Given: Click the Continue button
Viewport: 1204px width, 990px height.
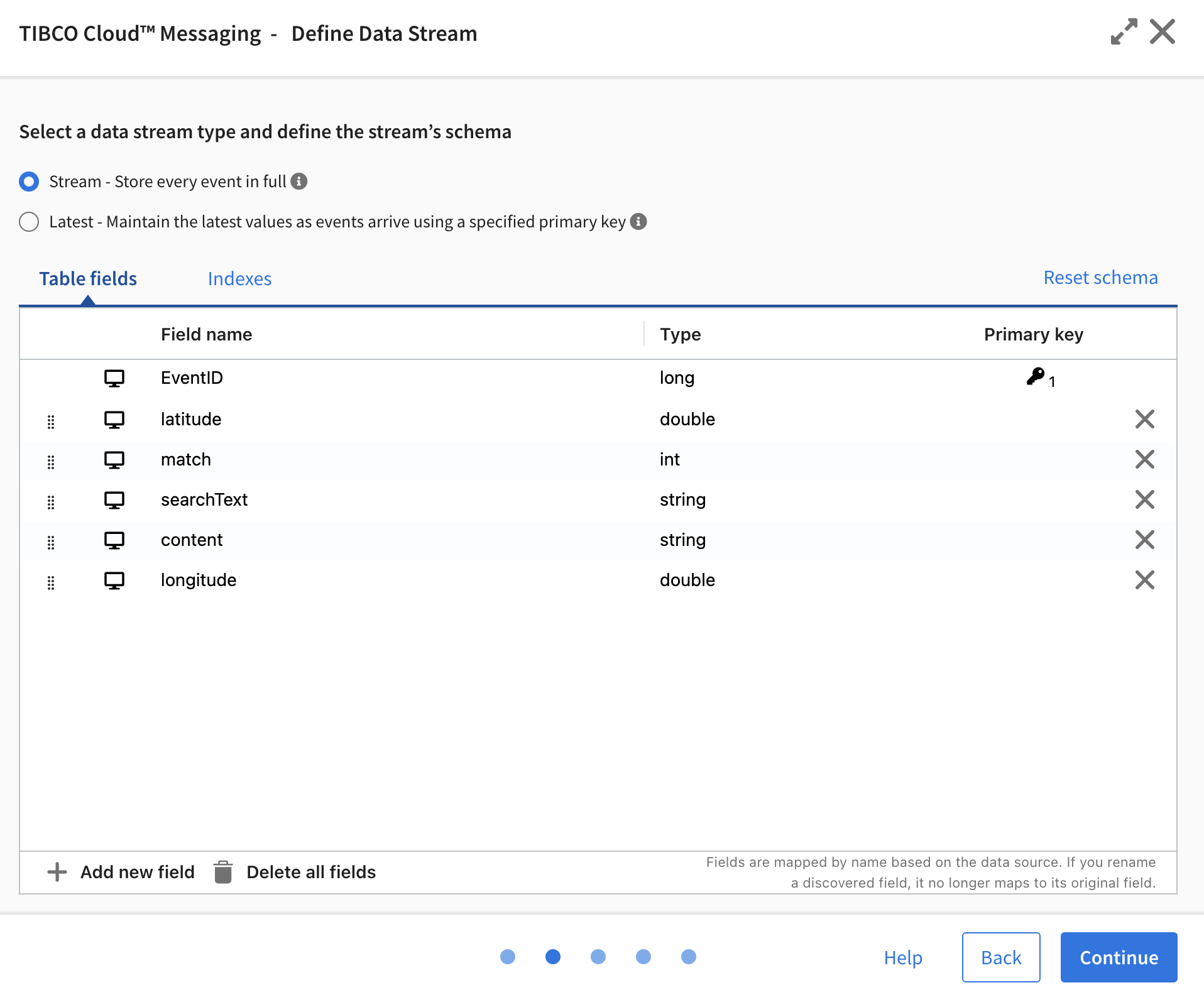Looking at the screenshot, I should [x=1119, y=957].
